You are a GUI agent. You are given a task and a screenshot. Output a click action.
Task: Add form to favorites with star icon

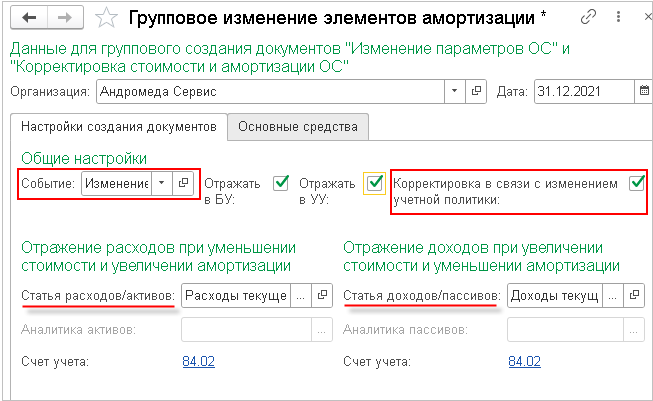pos(106,18)
